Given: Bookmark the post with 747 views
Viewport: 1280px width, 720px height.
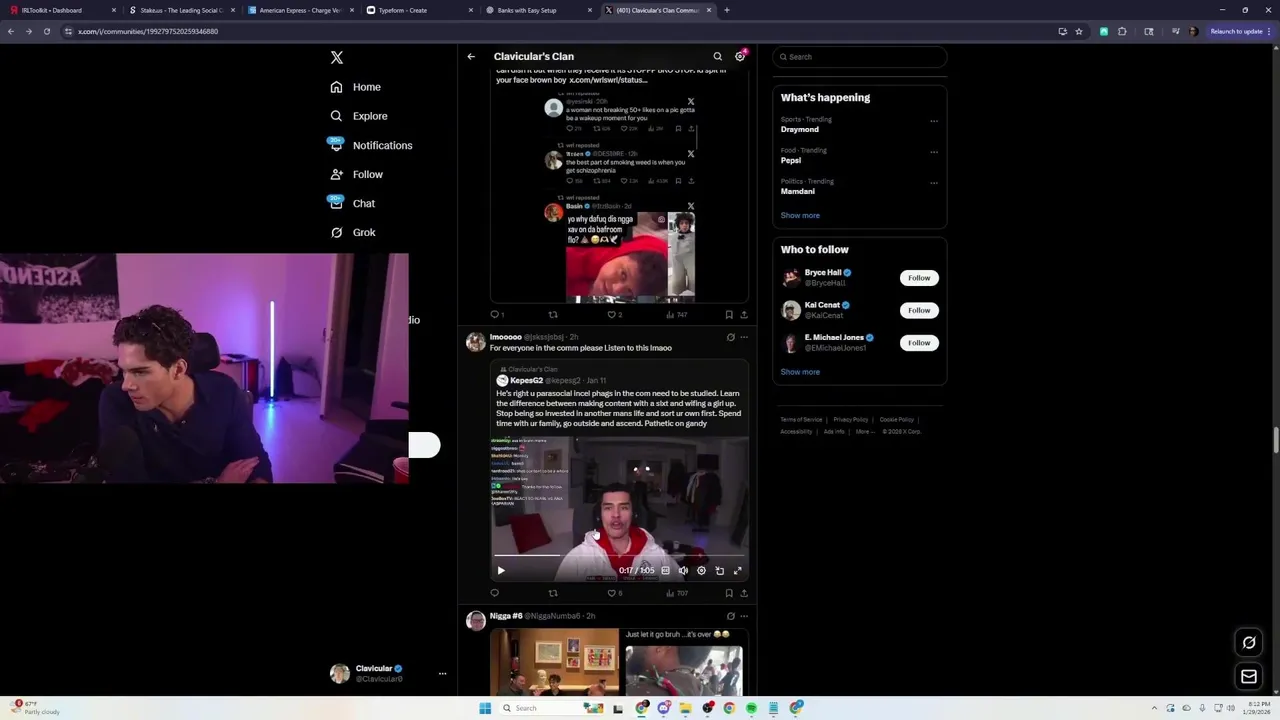Looking at the screenshot, I should (x=728, y=314).
